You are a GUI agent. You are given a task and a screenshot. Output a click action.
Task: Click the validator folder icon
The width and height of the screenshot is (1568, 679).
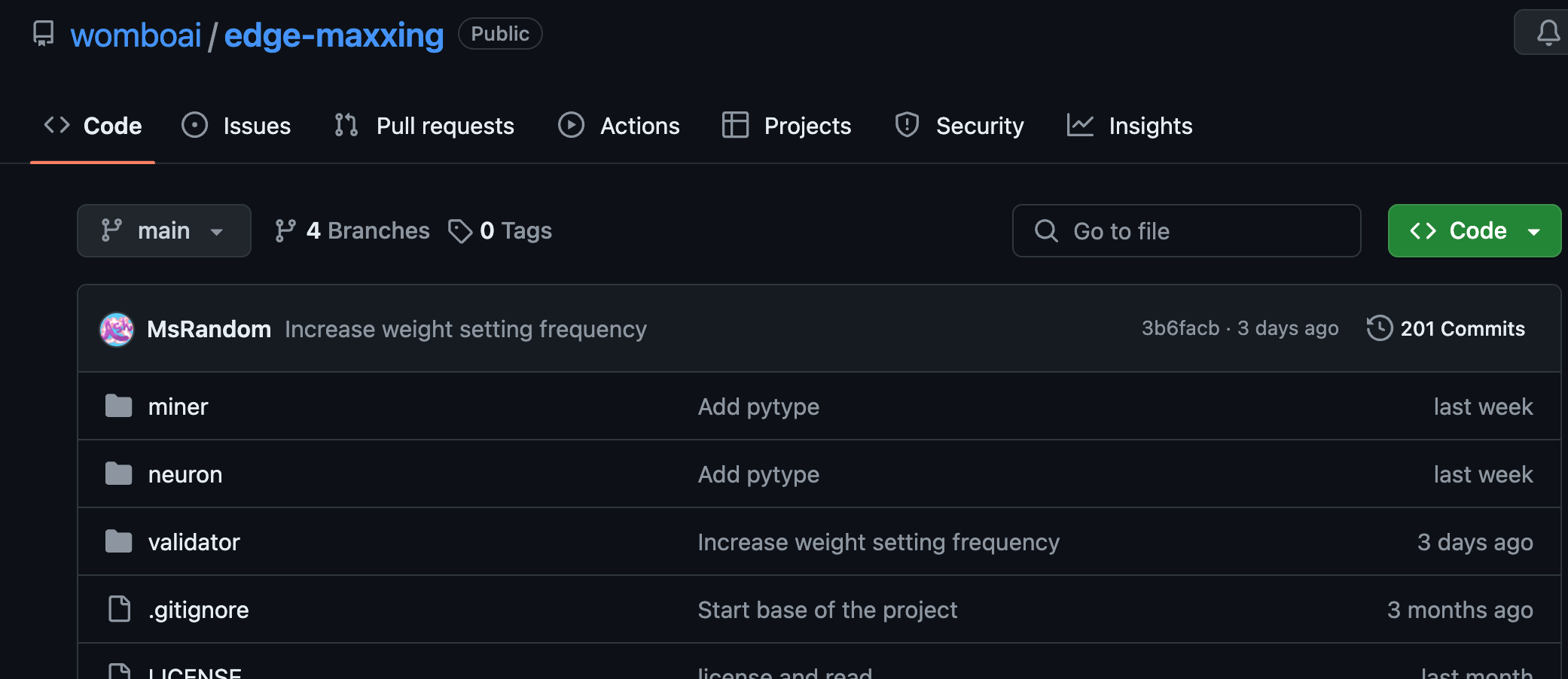(x=118, y=542)
